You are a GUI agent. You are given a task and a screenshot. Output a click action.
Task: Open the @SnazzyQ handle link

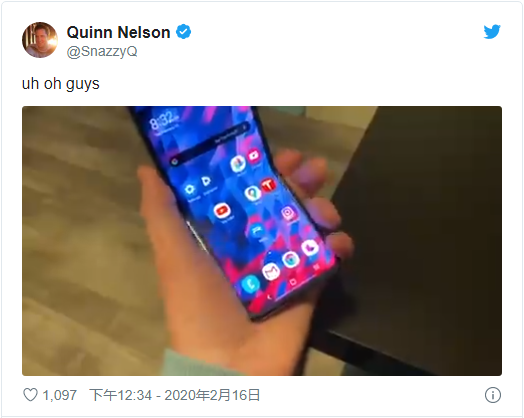coord(102,51)
